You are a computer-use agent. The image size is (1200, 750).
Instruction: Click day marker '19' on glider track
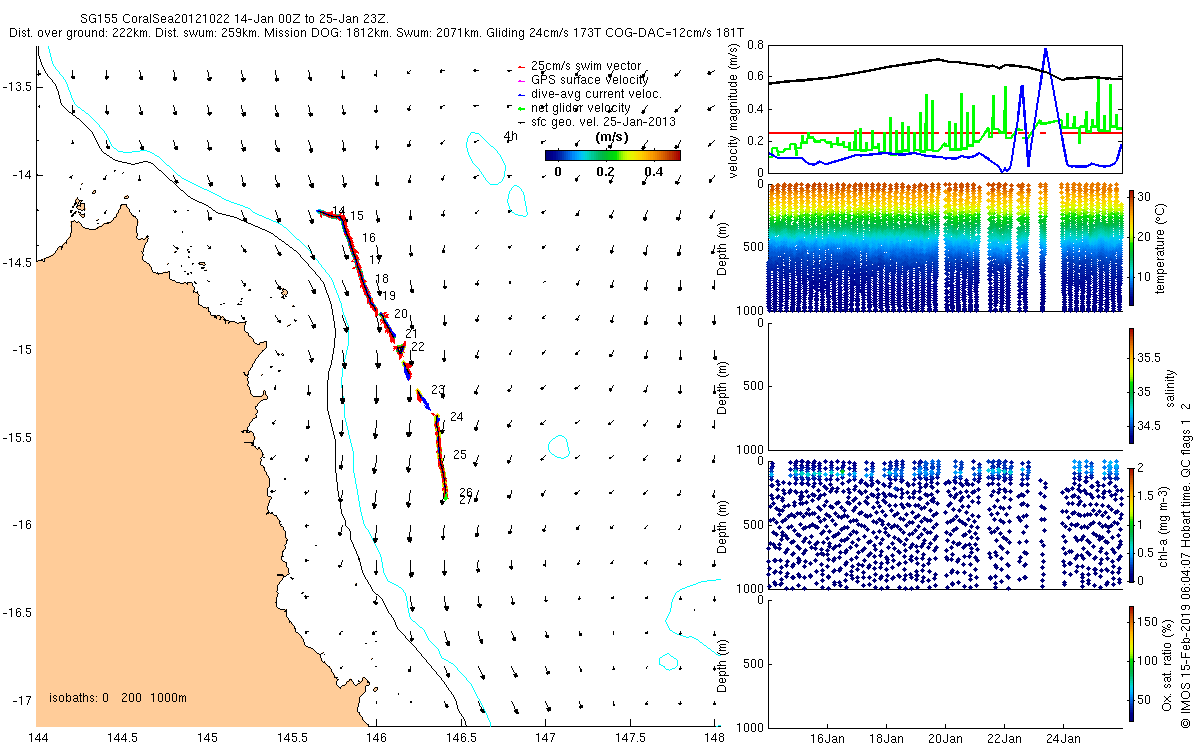coord(389,296)
